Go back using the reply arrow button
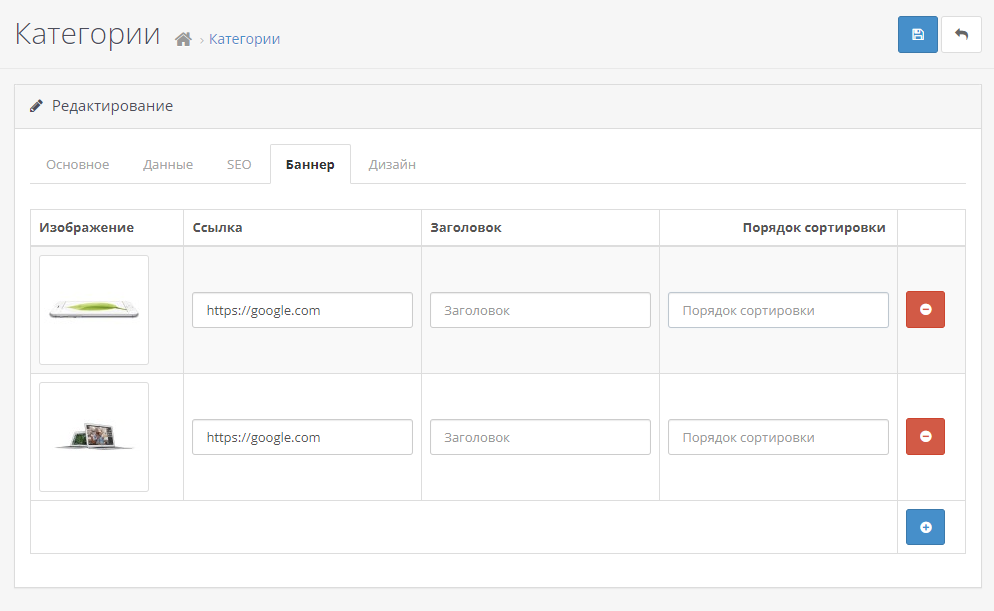The image size is (994, 611). coord(961,34)
